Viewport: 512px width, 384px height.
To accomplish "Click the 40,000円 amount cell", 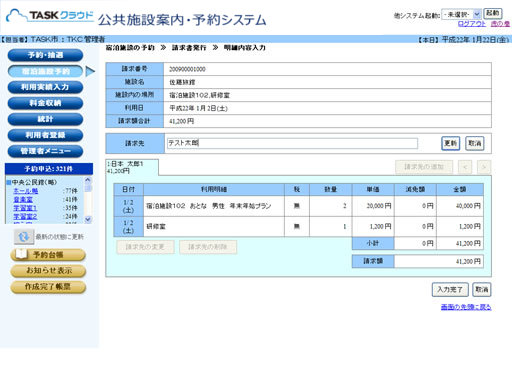I will click(460, 206).
